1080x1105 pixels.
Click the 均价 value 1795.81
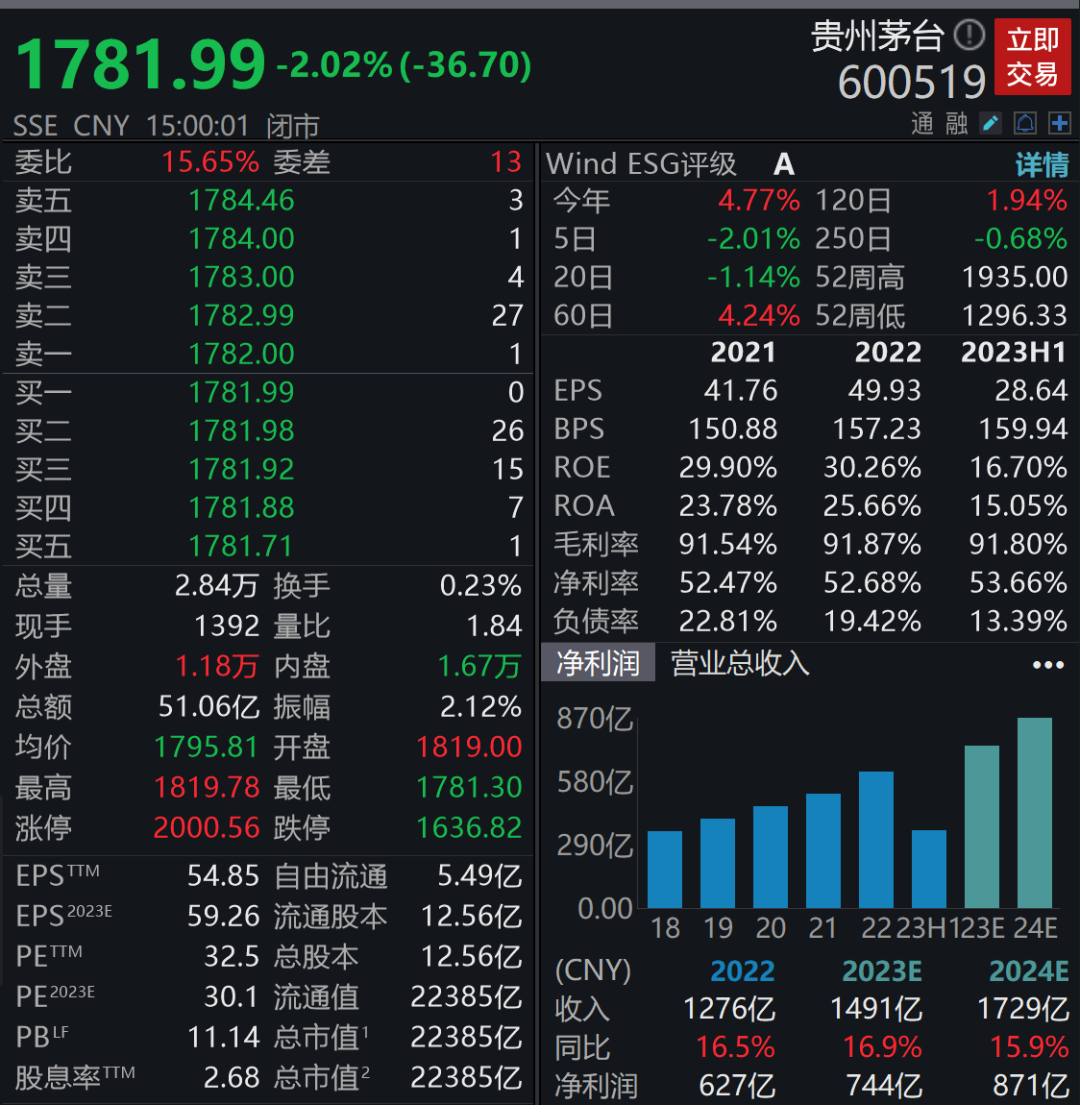point(206,747)
